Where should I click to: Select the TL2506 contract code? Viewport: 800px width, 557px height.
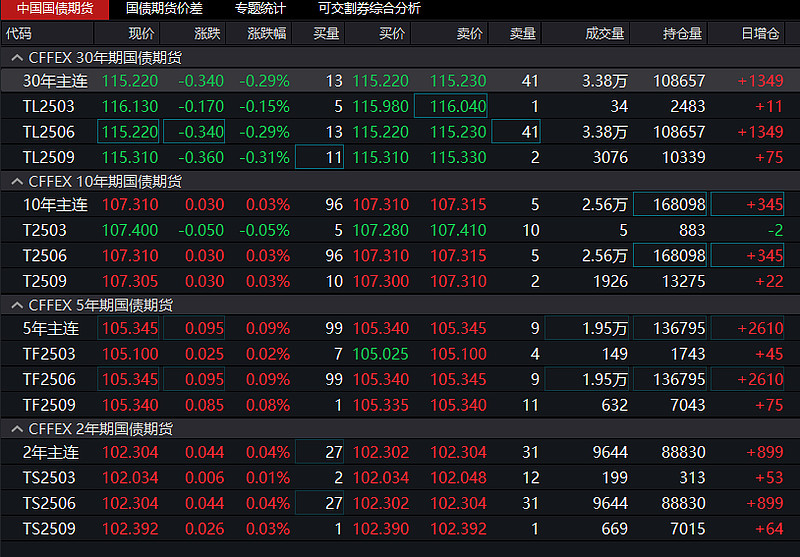click(x=48, y=132)
